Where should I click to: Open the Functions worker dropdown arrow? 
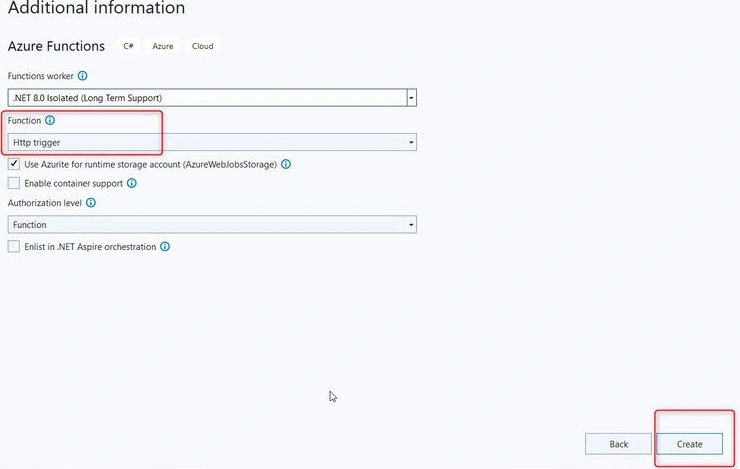411,98
